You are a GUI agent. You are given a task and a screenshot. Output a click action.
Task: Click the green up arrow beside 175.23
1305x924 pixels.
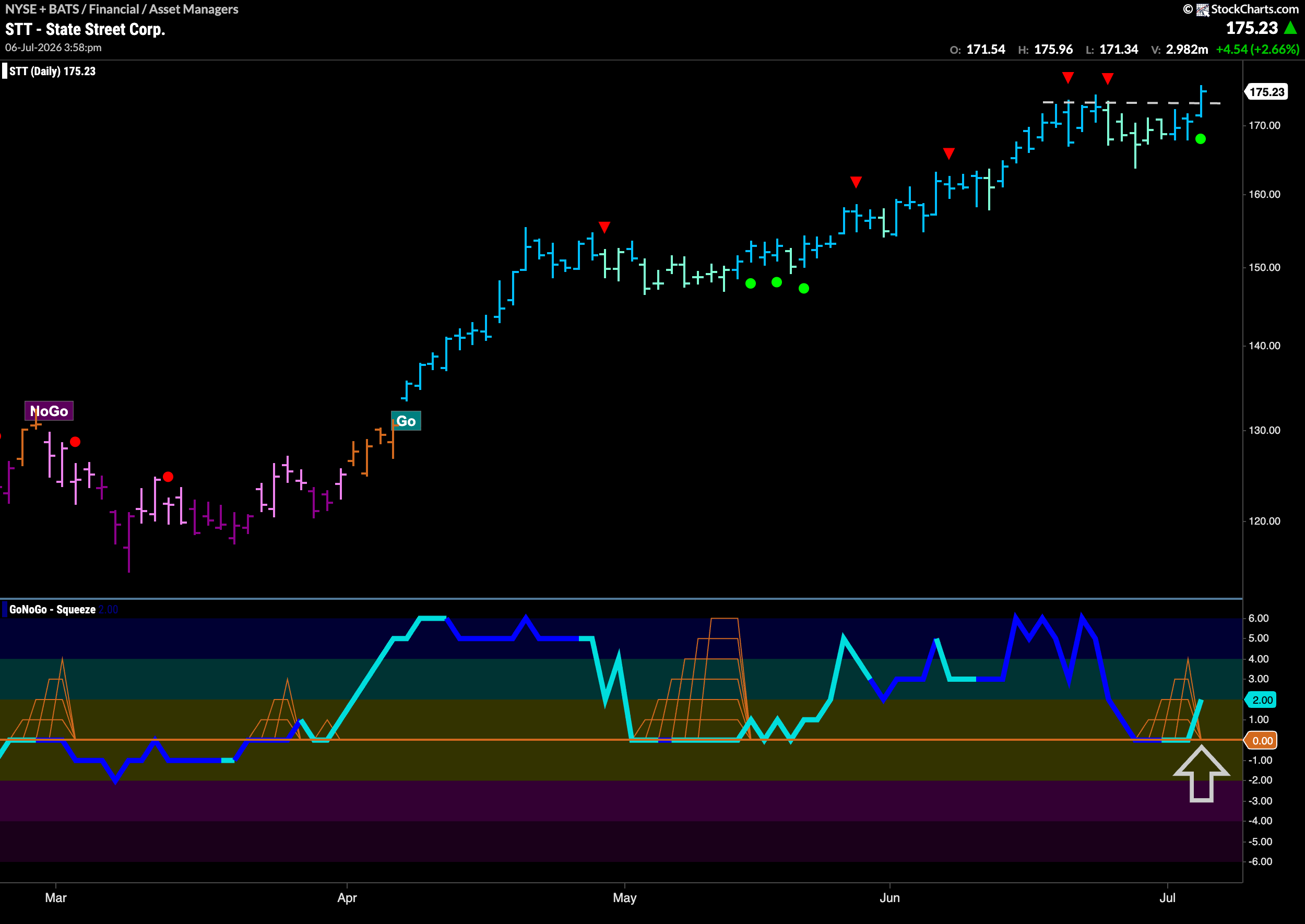[x=1290, y=28]
